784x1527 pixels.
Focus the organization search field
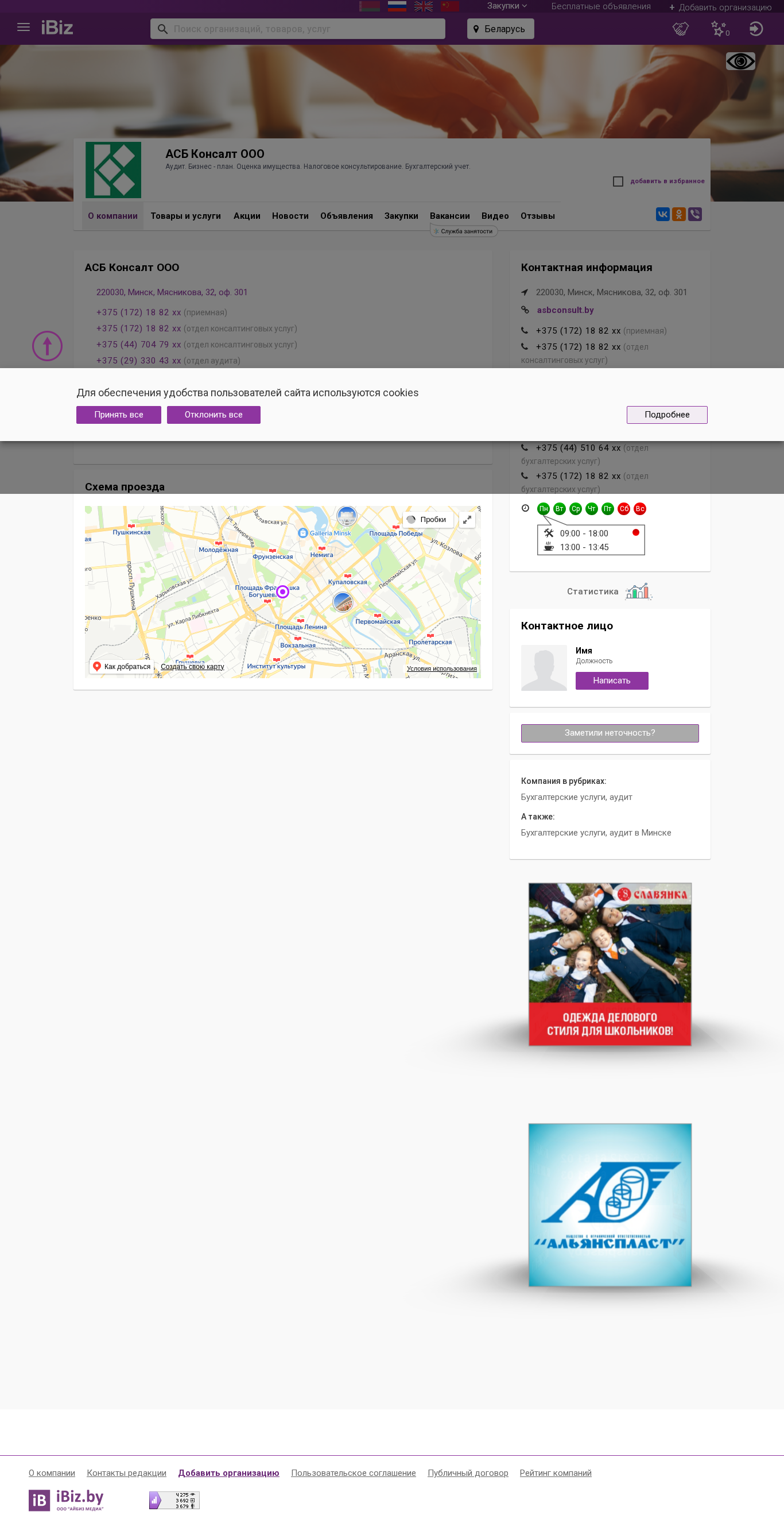[x=297, y=29]
